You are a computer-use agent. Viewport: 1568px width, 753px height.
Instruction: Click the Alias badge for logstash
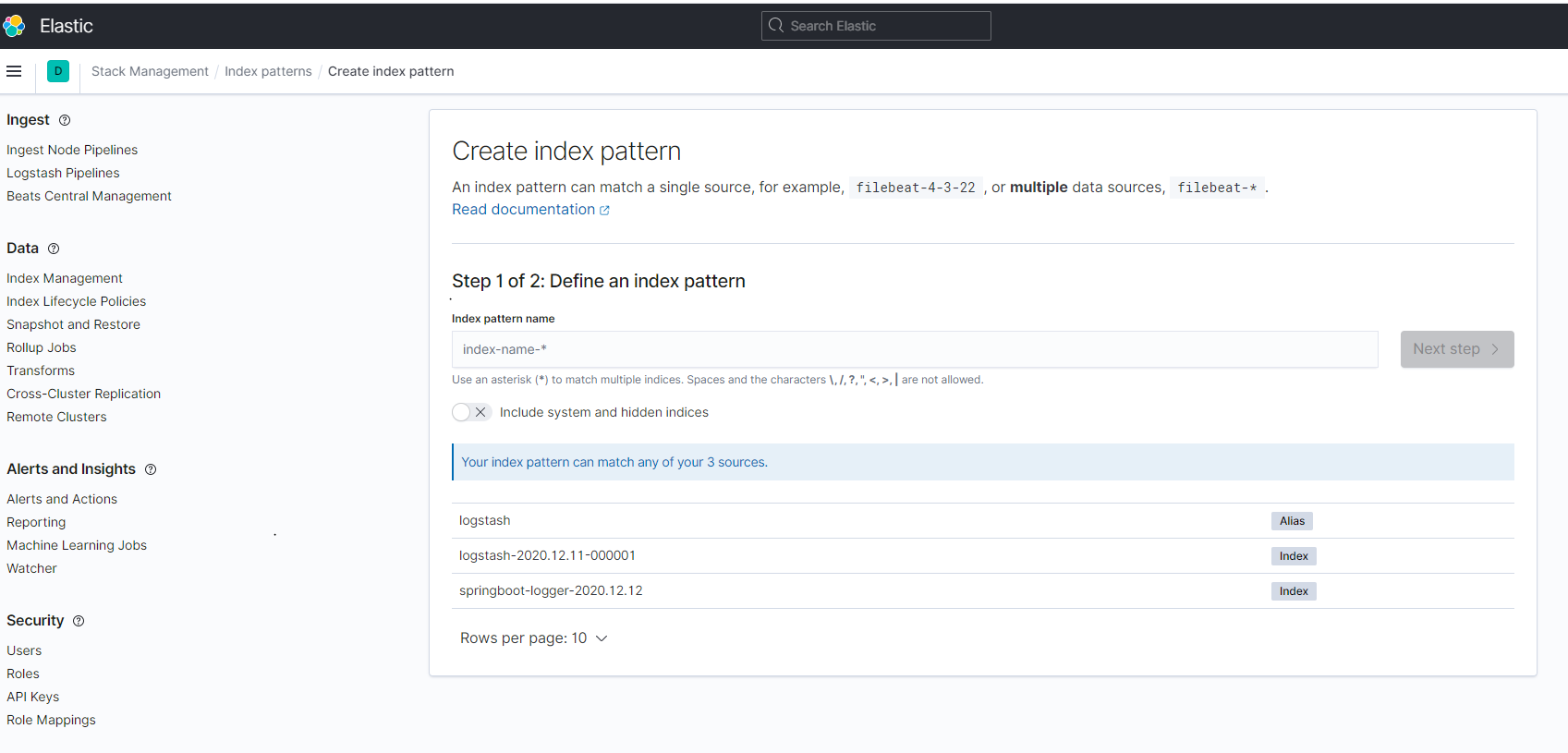click(x=1292, y=521)
